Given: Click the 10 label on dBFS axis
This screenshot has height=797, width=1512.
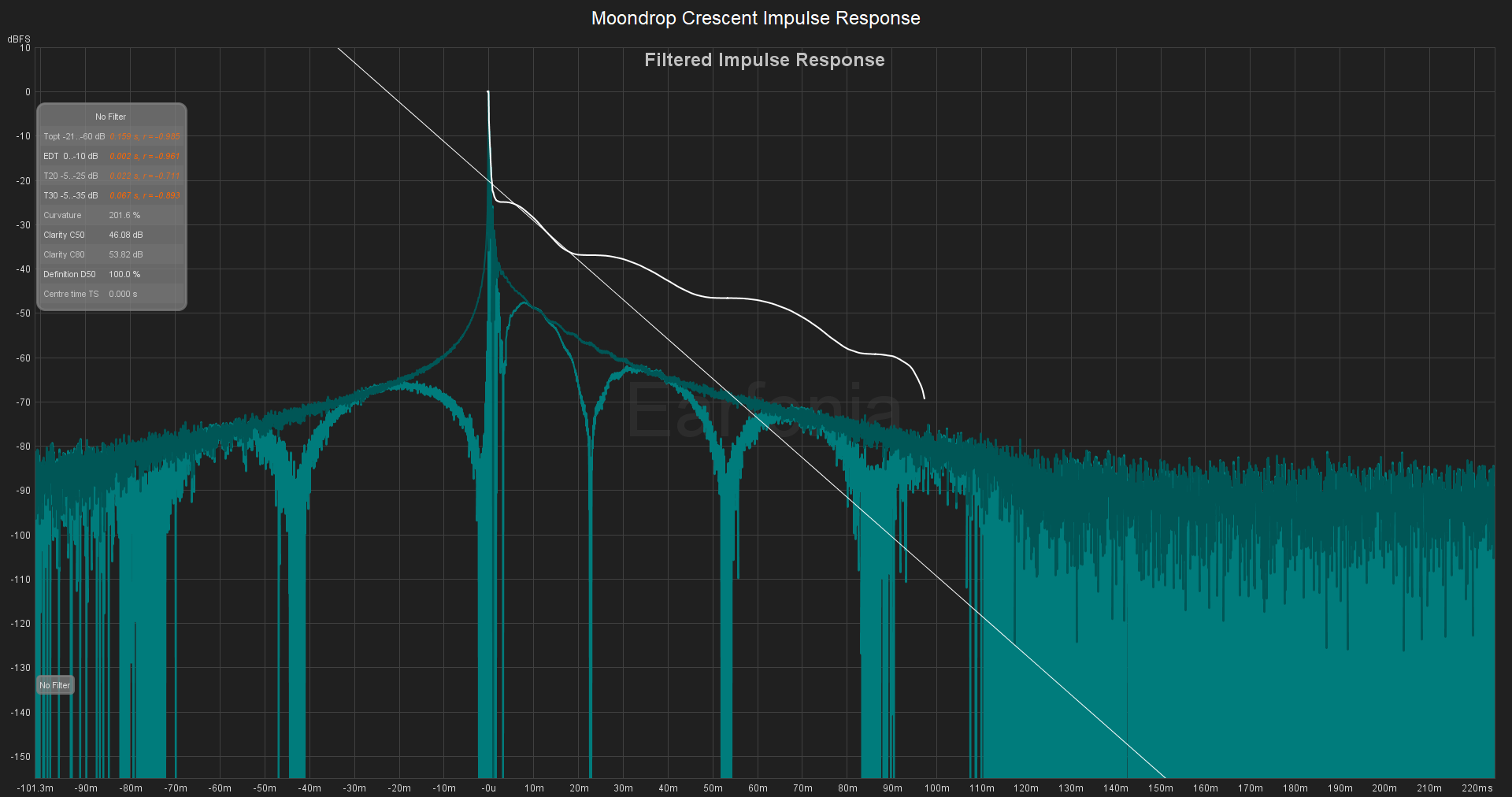Looking at the screenshot, I should [25, 48].
